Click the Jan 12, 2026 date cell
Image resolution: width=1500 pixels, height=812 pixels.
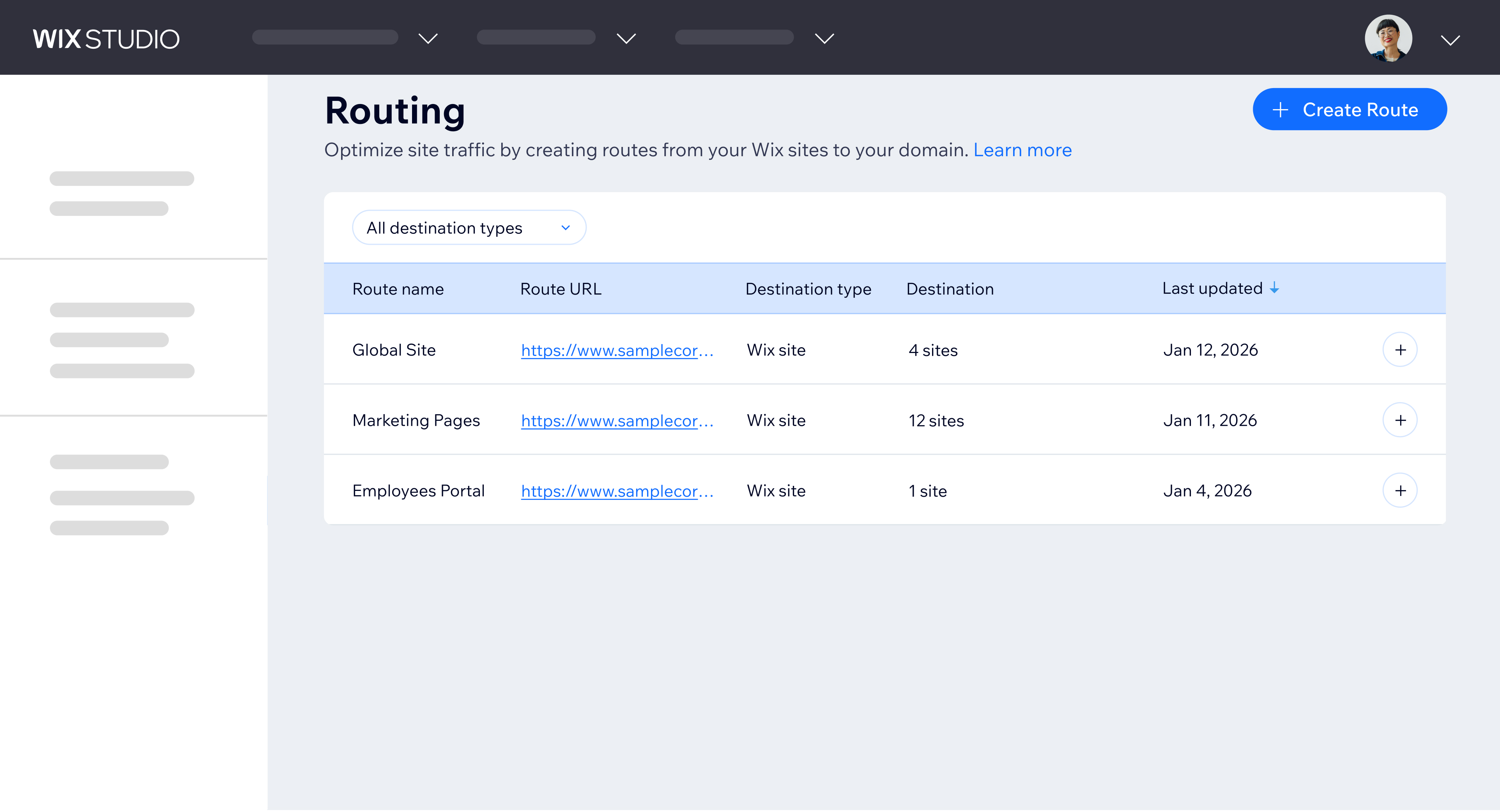[x=1211, y=350]
